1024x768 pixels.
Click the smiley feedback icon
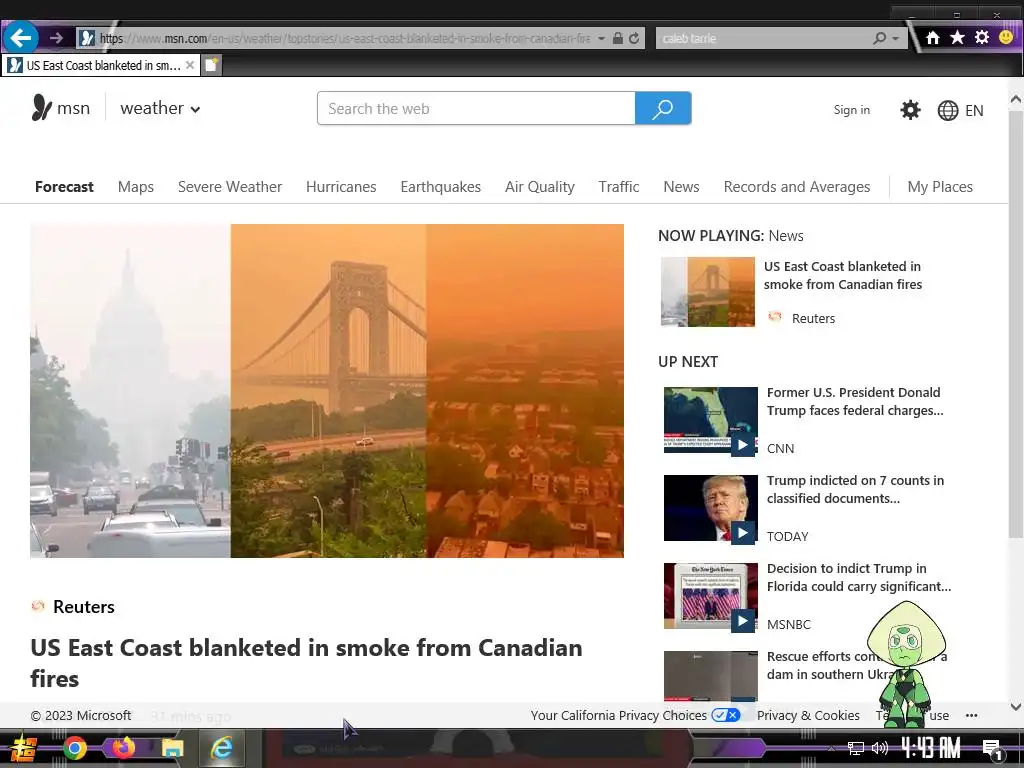pyautogui.click(x=1006, y=37)
